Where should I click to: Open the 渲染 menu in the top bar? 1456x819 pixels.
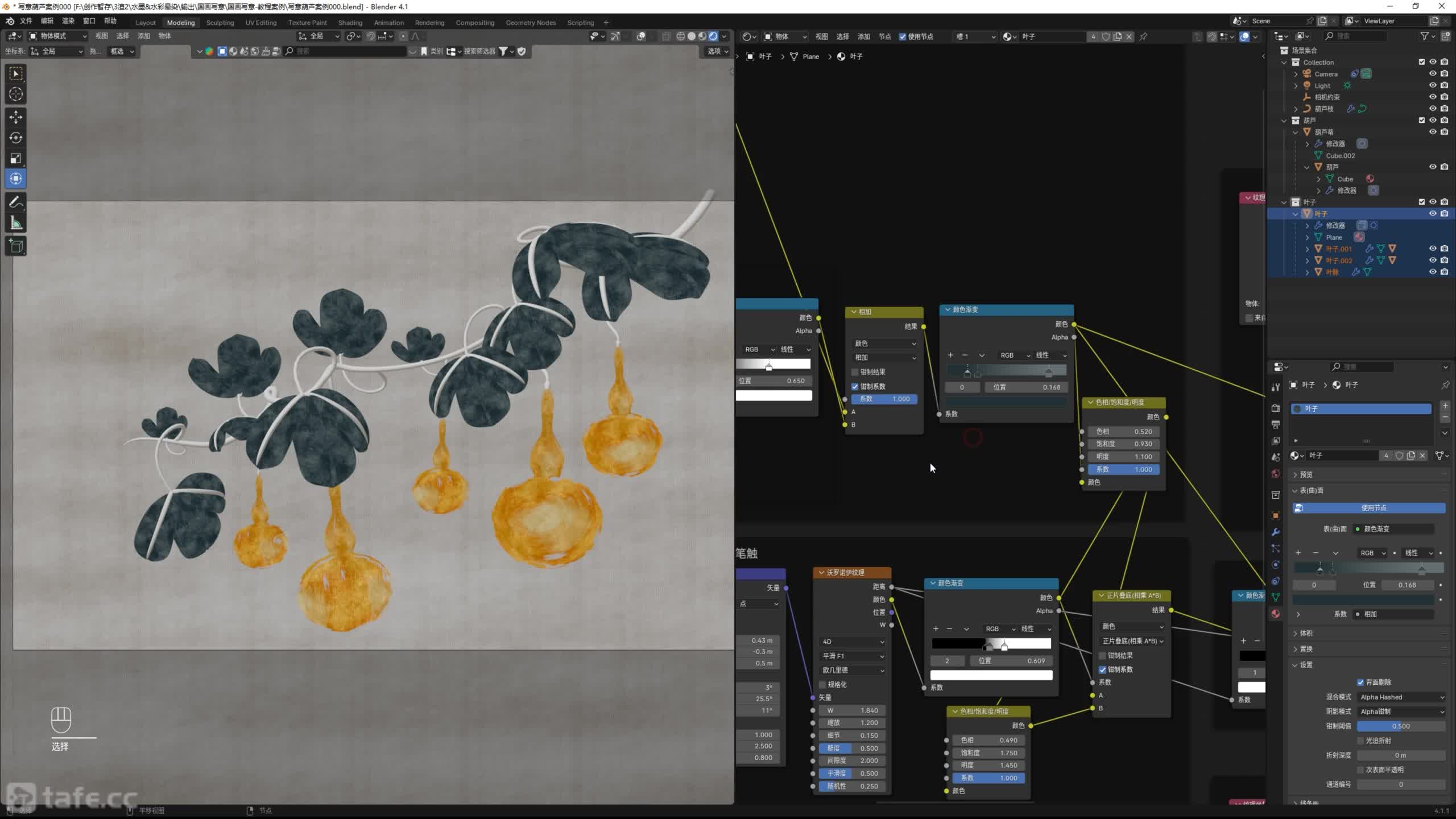(x=68, y=21)
